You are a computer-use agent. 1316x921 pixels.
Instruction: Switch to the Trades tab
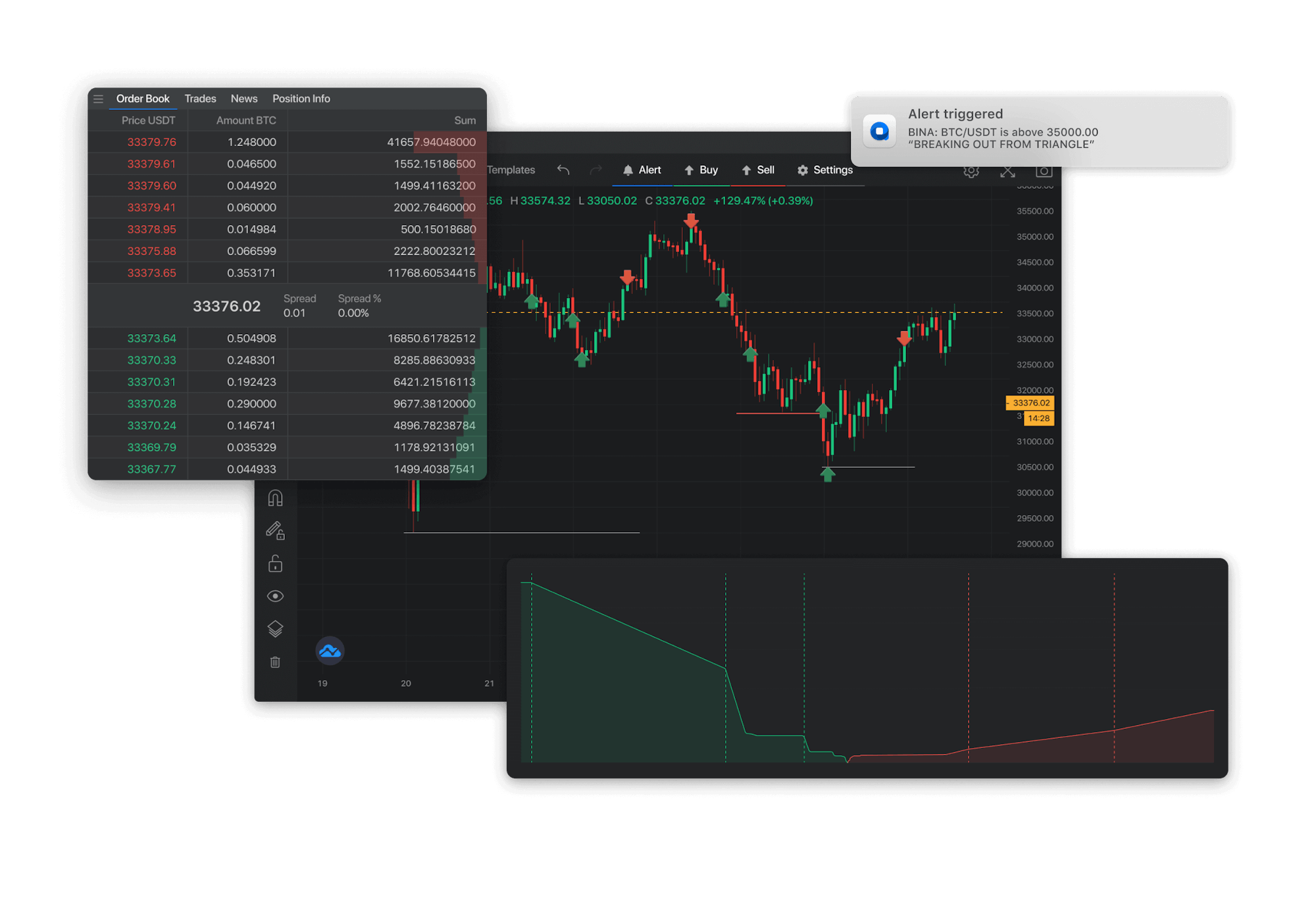(x=200, y=99)
